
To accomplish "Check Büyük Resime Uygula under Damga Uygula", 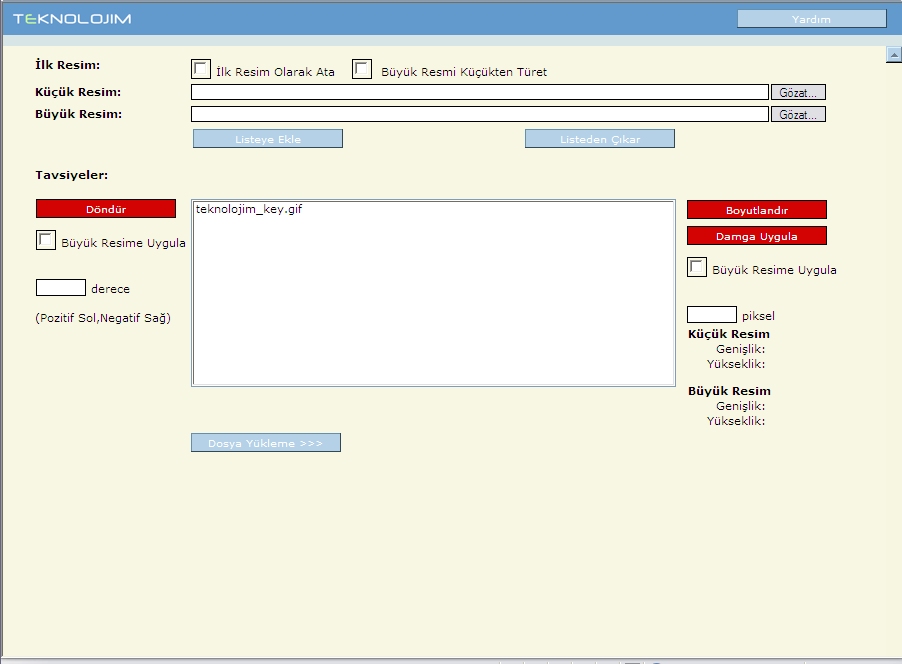I will 697,267.
